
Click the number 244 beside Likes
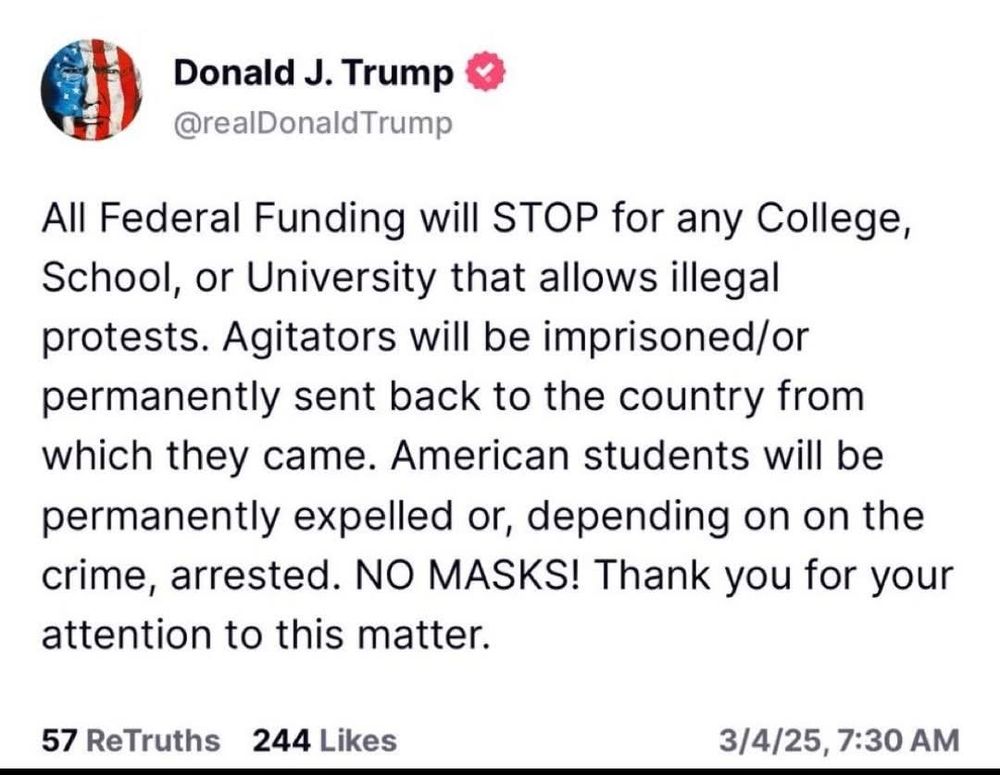tap(282, 741)
